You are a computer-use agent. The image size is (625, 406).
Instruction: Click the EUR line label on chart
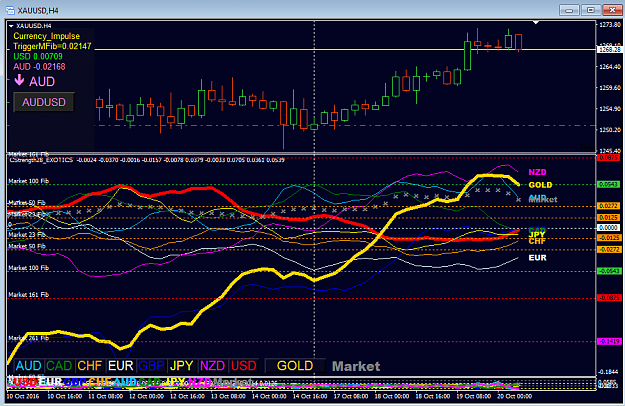pyautogui.click(x=537, y=258)
